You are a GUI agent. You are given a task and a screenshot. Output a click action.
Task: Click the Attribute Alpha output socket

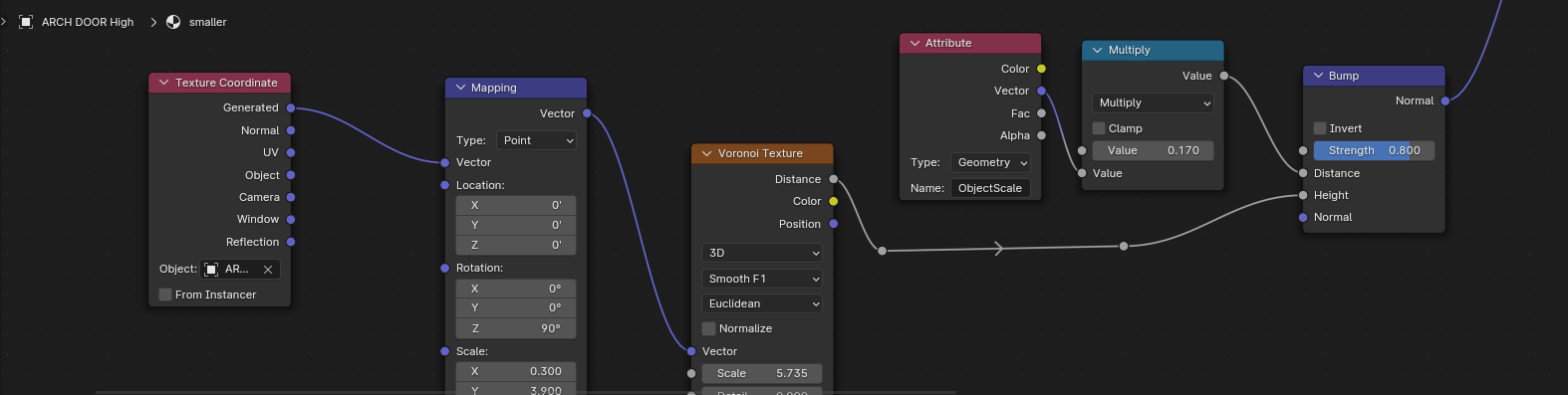click(x=1042, y=135)
